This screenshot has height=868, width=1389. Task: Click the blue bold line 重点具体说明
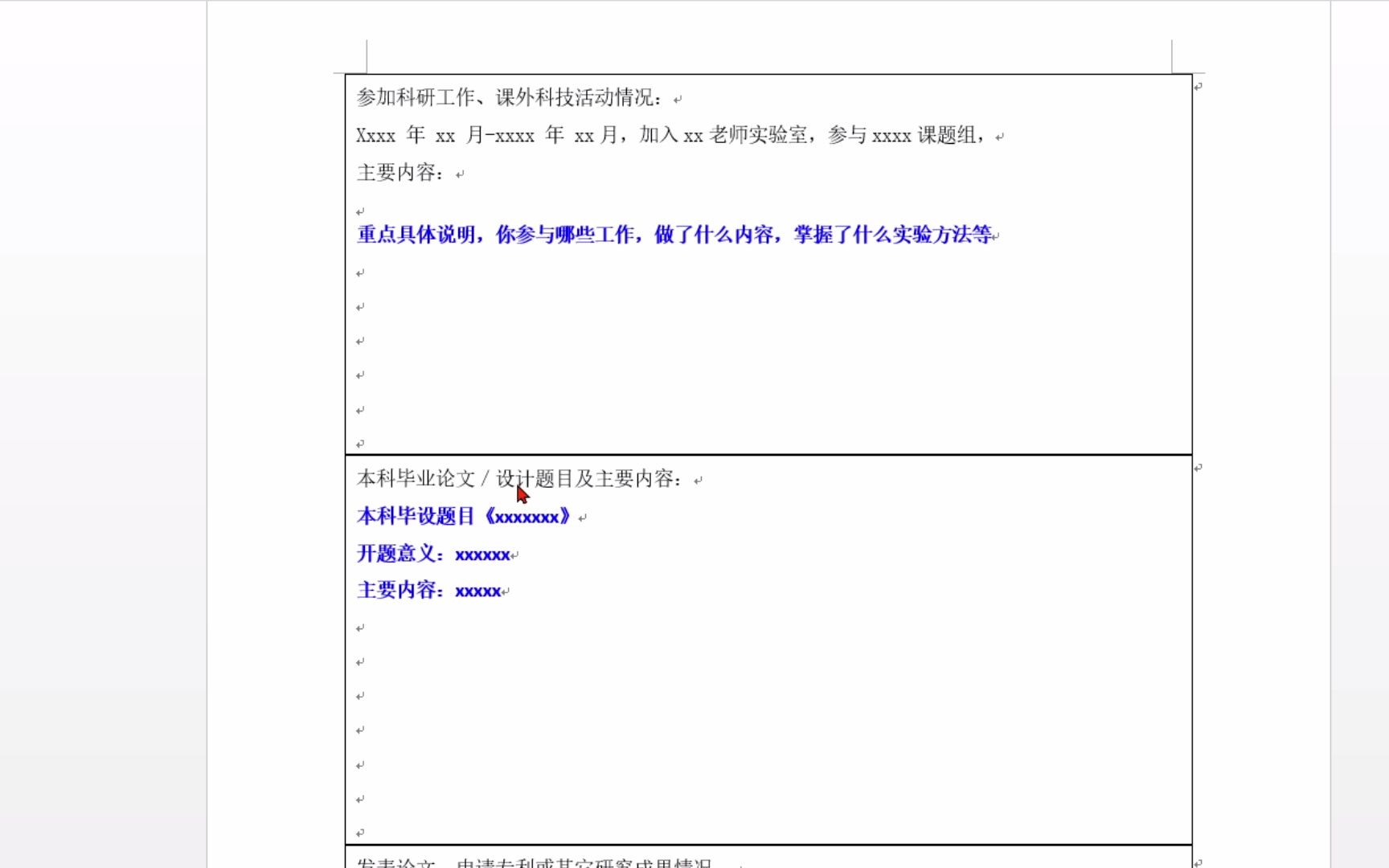click(x=674, y=235)
